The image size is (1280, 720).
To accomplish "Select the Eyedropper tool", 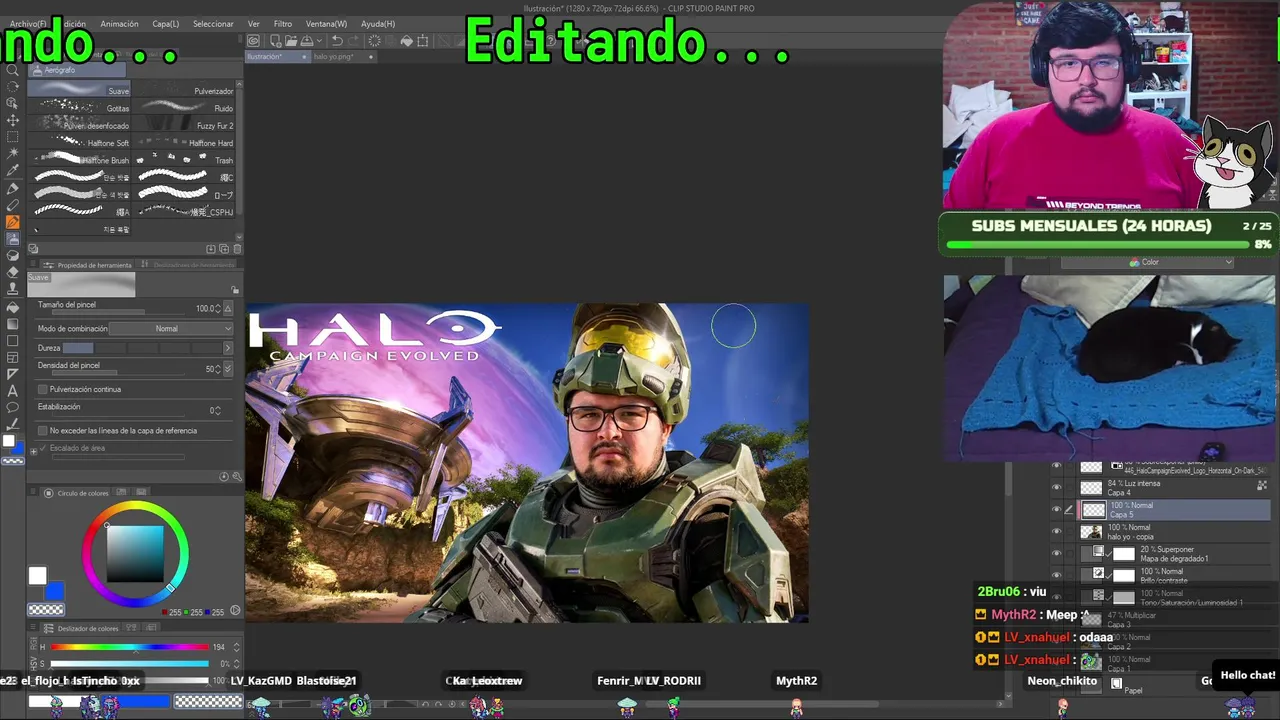I will 13,171.
